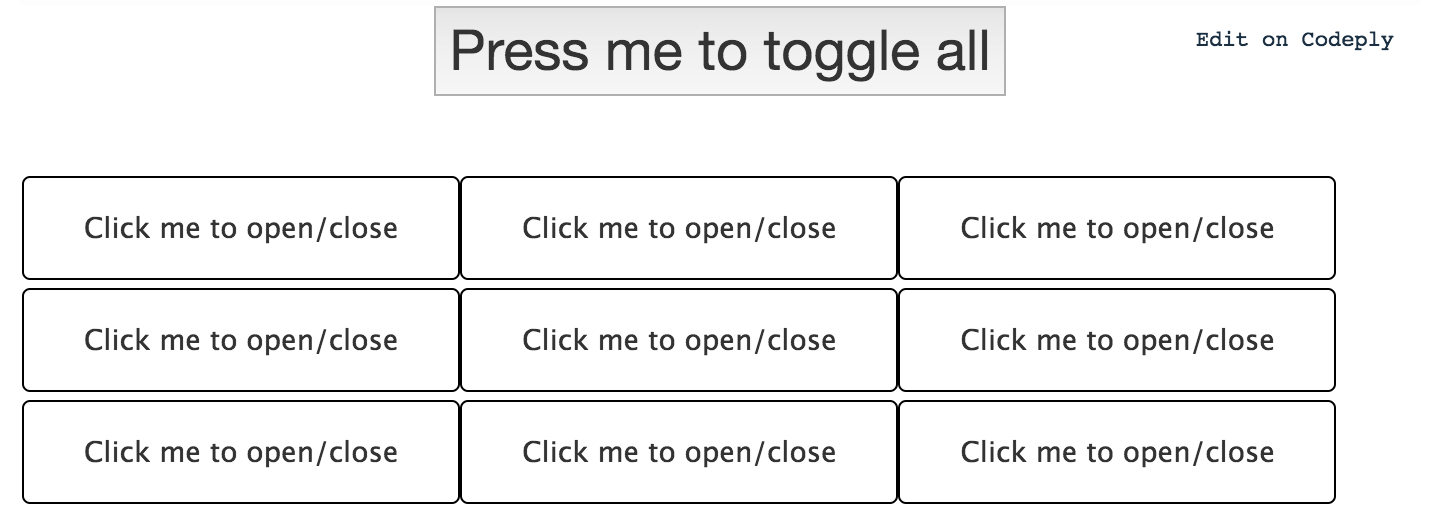Expand the first panel in the top row

(241, 228)
